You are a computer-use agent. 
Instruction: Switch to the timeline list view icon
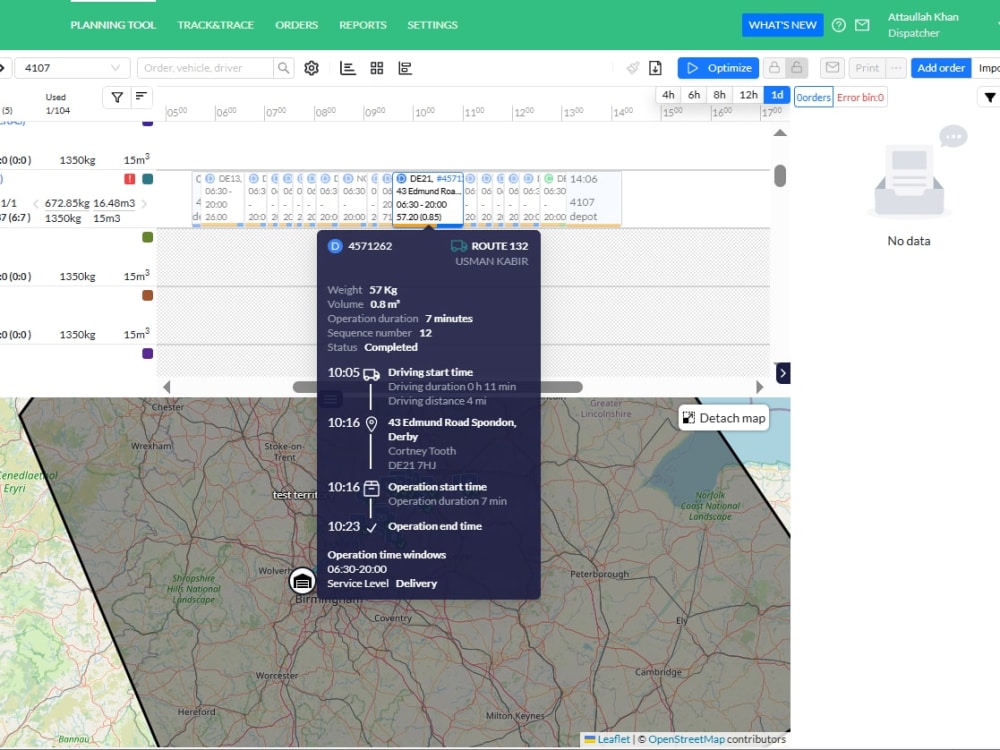(348, 68)
